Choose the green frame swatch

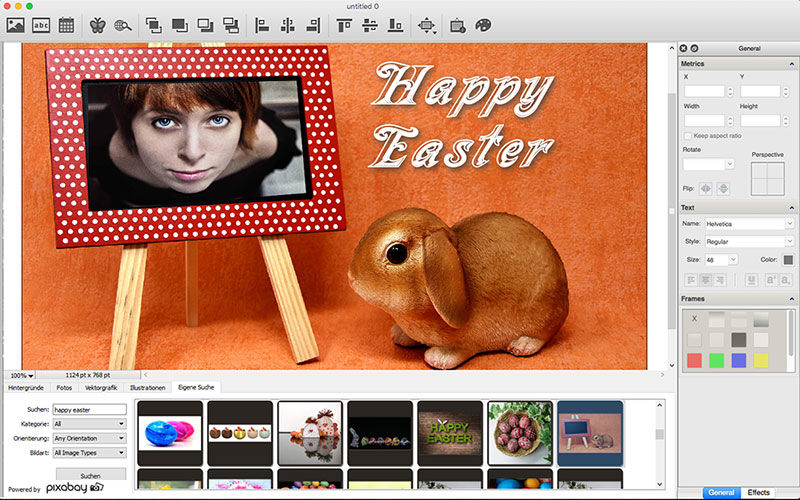[x=717, y=361]
